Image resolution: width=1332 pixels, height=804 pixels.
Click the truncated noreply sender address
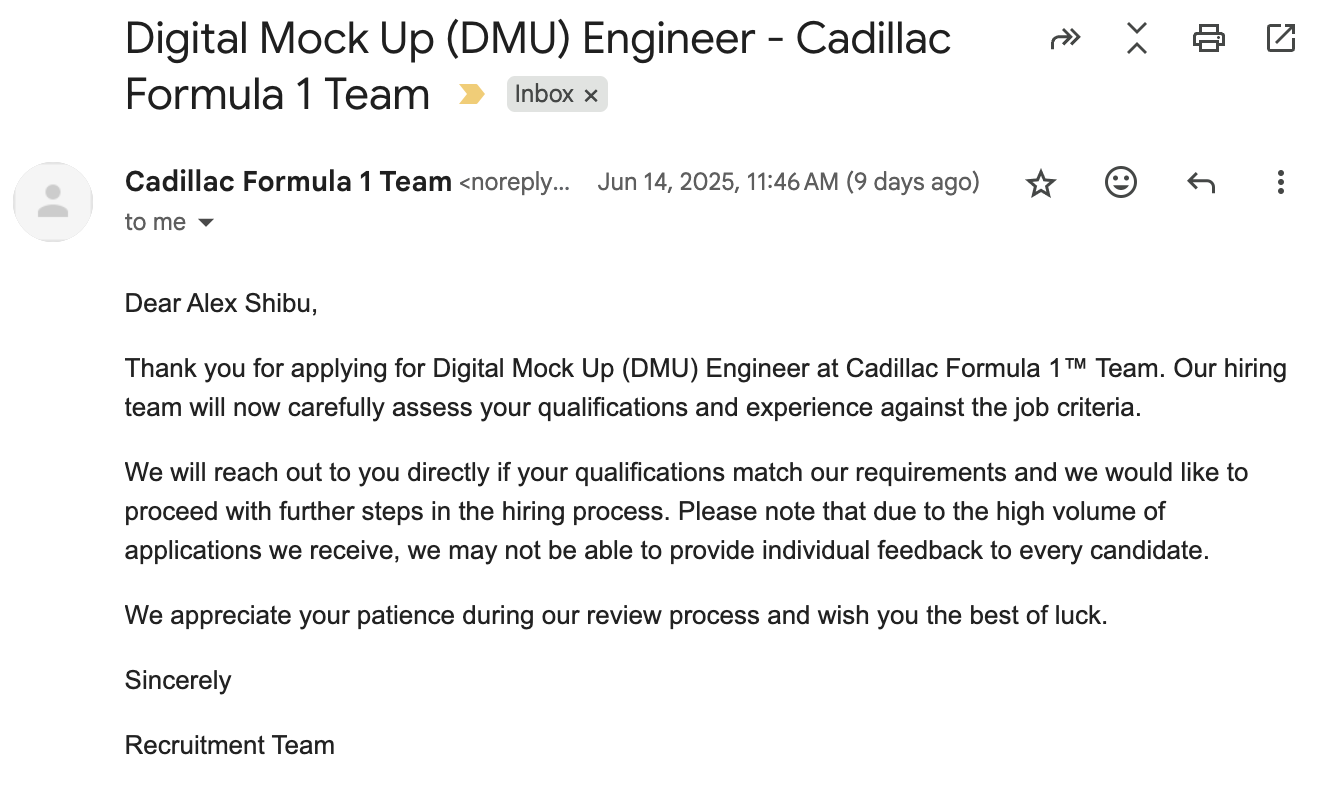coord(514,183)
